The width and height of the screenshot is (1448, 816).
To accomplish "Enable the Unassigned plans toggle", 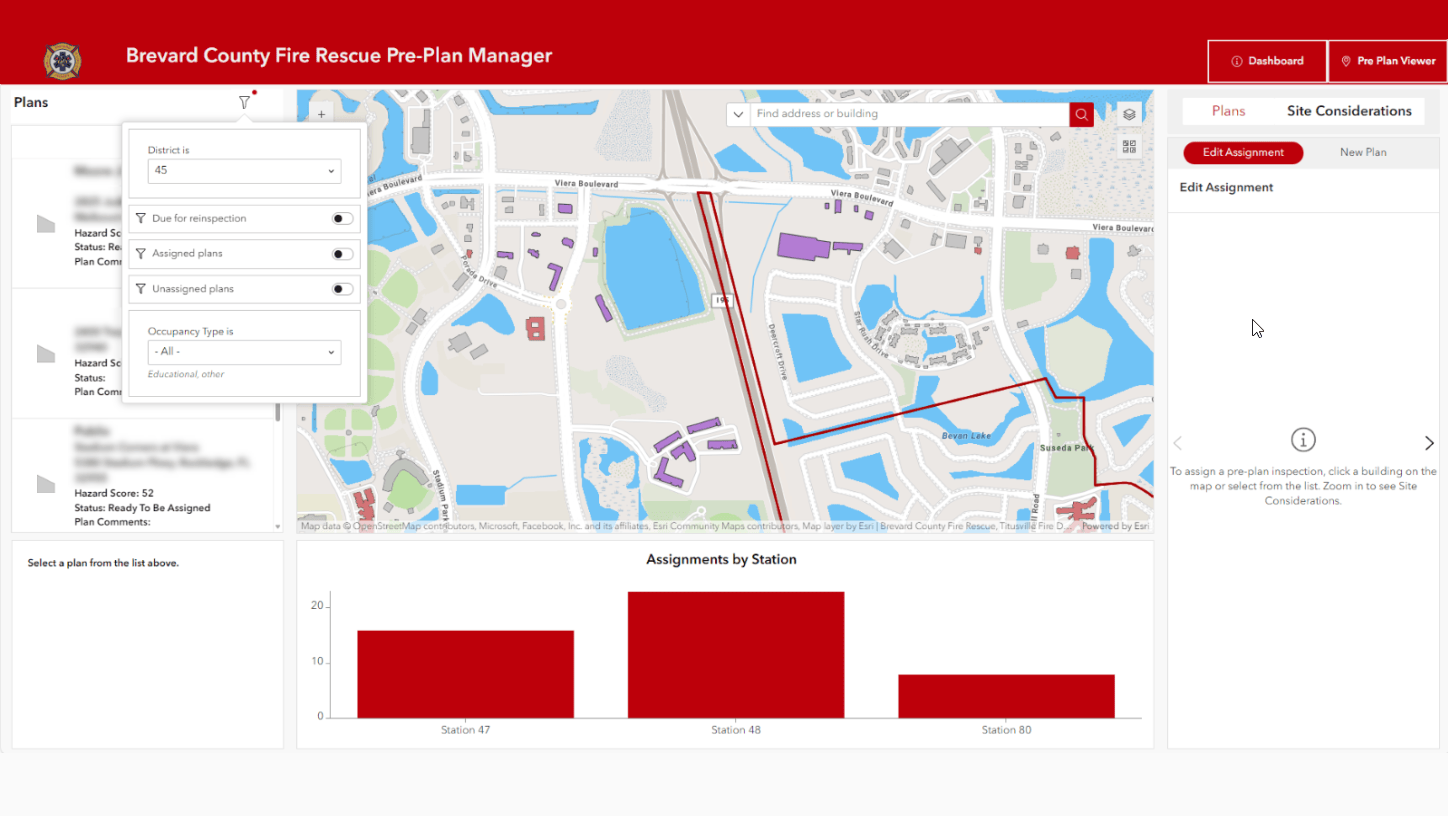I will point(343,288).
